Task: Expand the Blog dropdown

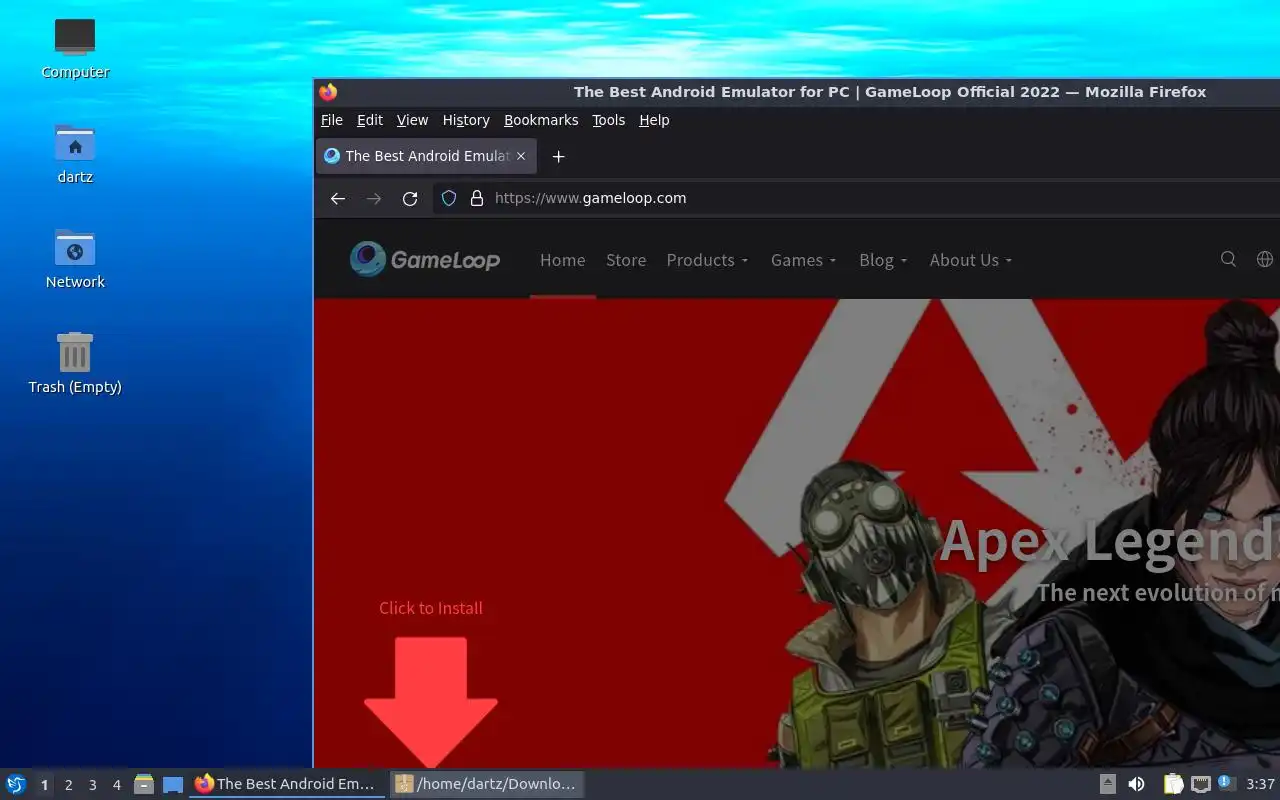Action: tap(883, 260)
